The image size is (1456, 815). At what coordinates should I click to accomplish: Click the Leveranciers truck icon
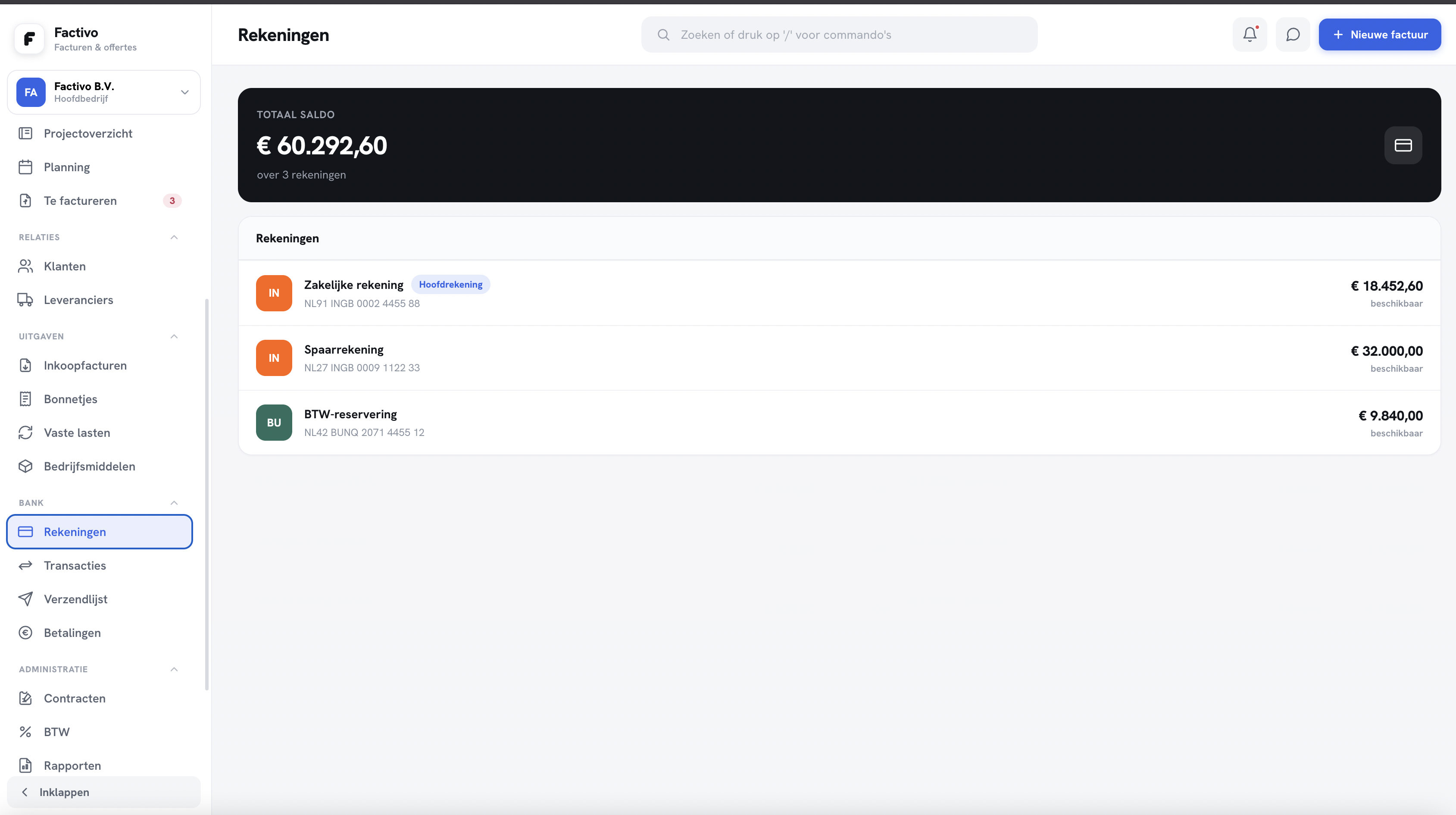click(x=25, y=300)
